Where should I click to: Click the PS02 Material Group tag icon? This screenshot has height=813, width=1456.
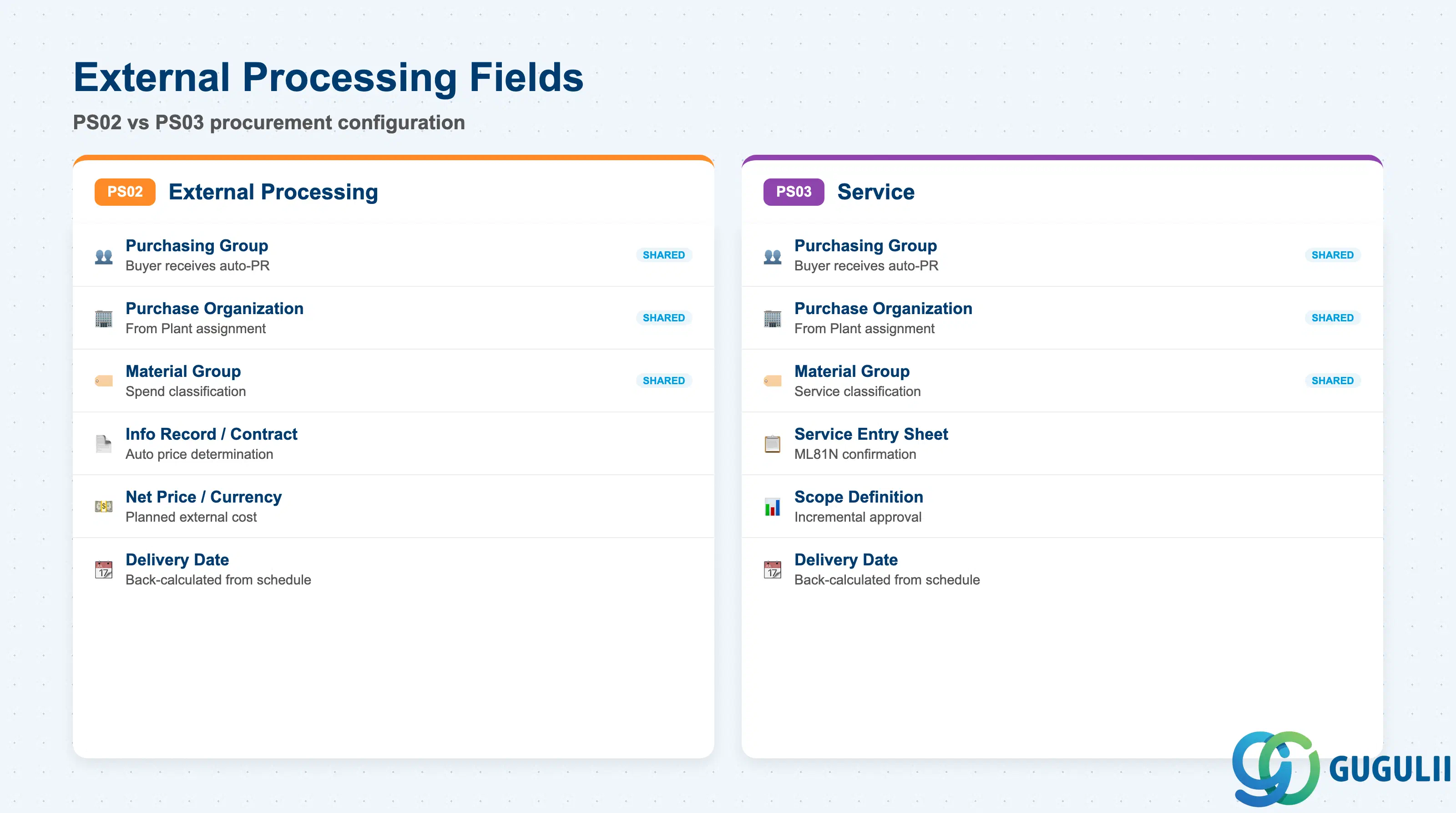tap(103, 381)
